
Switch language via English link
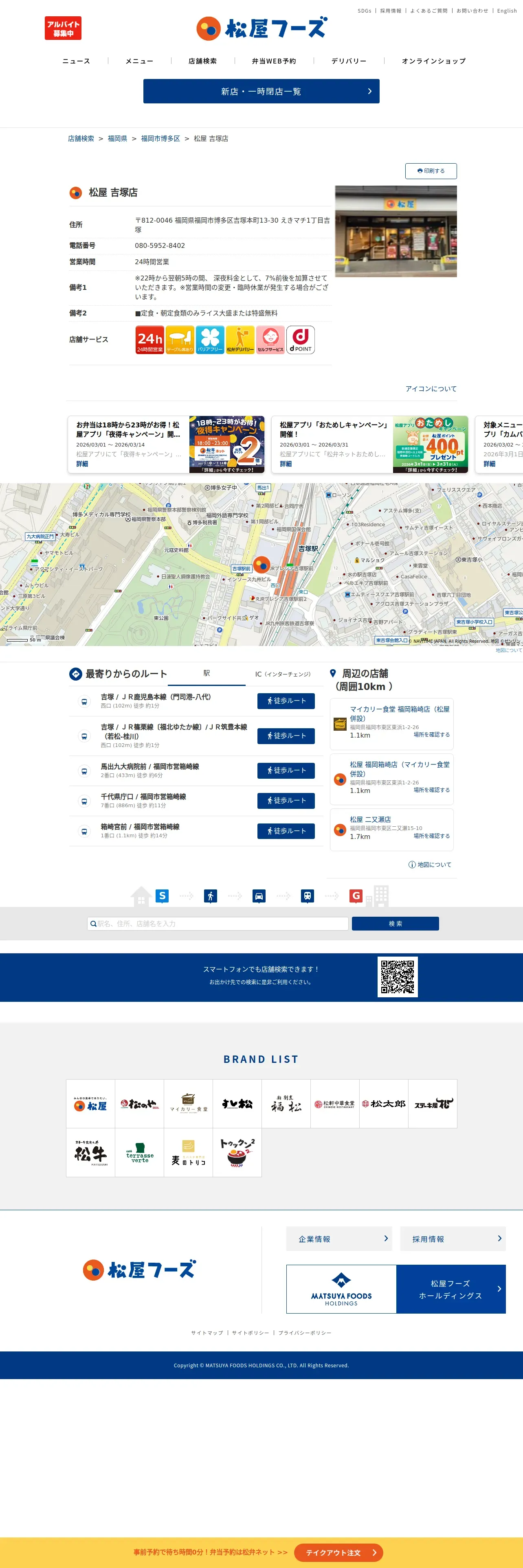(507, 11)
